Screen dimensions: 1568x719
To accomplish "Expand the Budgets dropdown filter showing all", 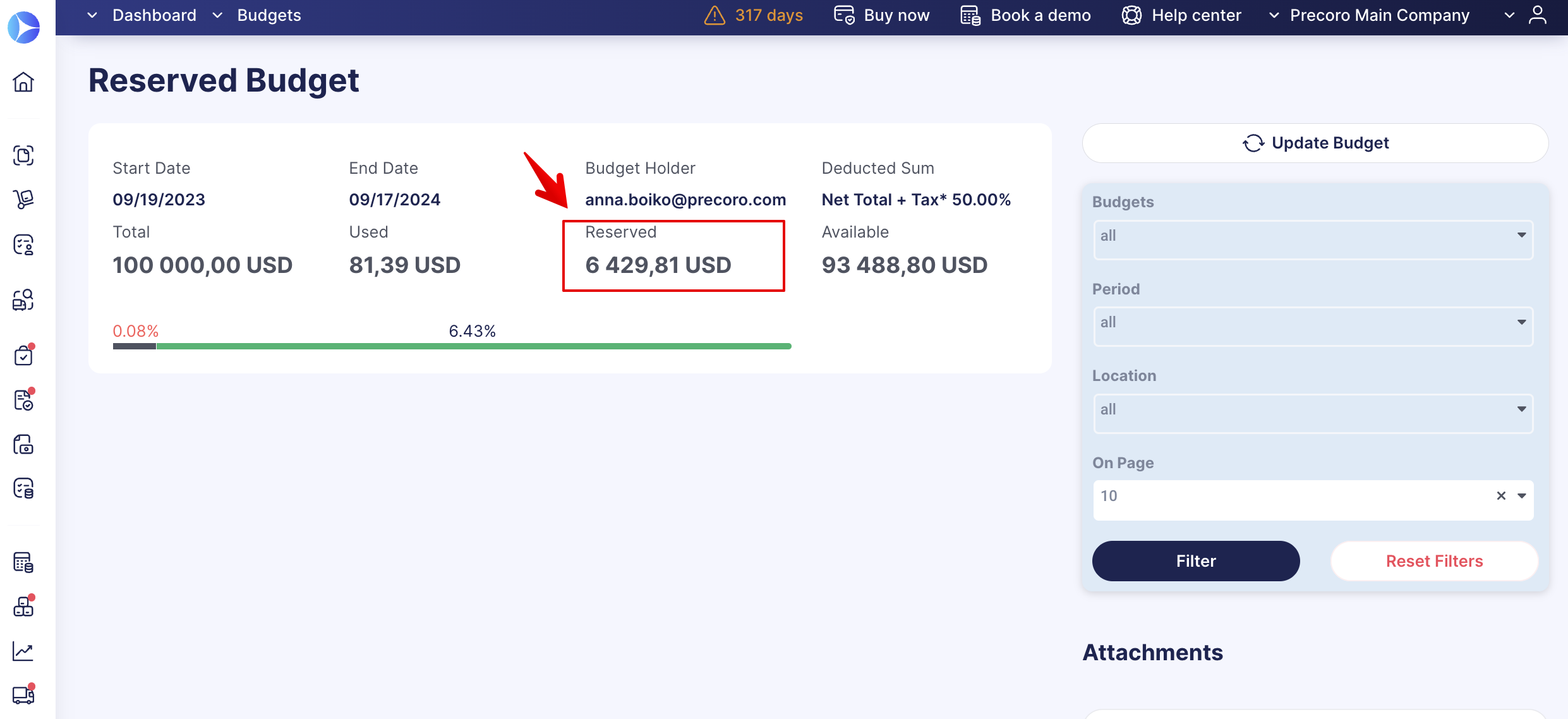I will (x=1313, y=239).
